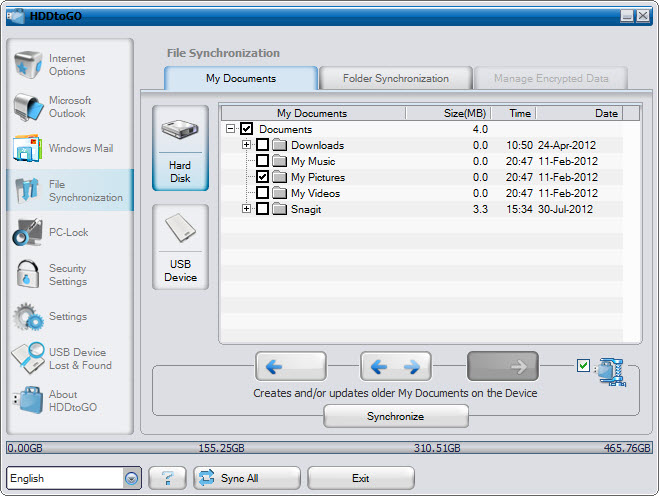
Task: Open the Settings gears icon
Action: coord(28,316)
